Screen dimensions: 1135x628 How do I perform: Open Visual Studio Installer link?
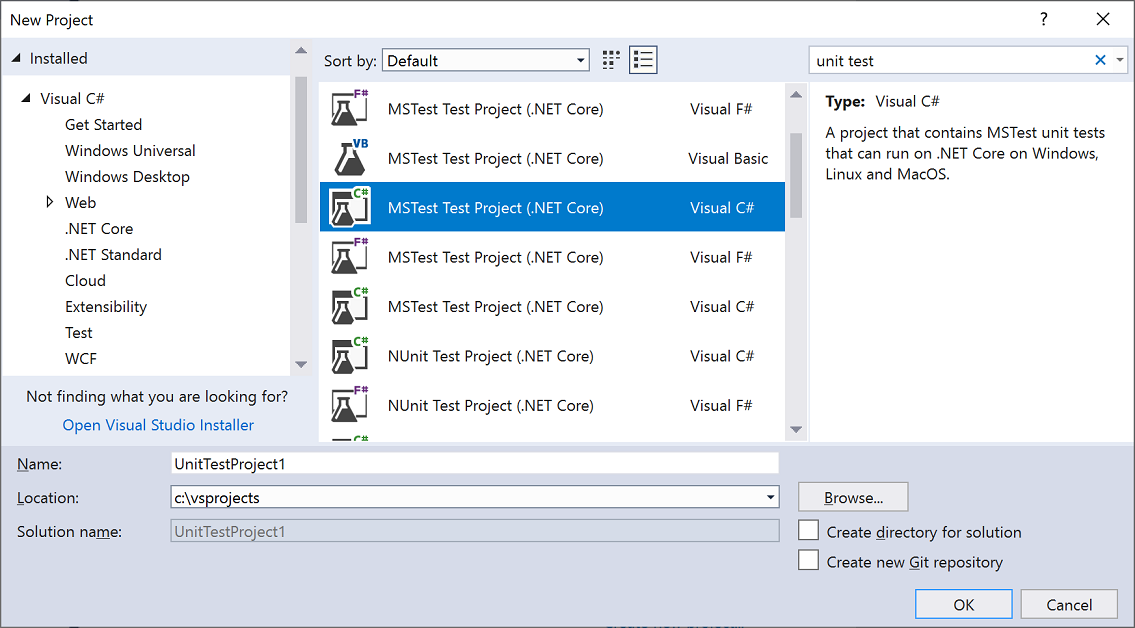point(159,425)
